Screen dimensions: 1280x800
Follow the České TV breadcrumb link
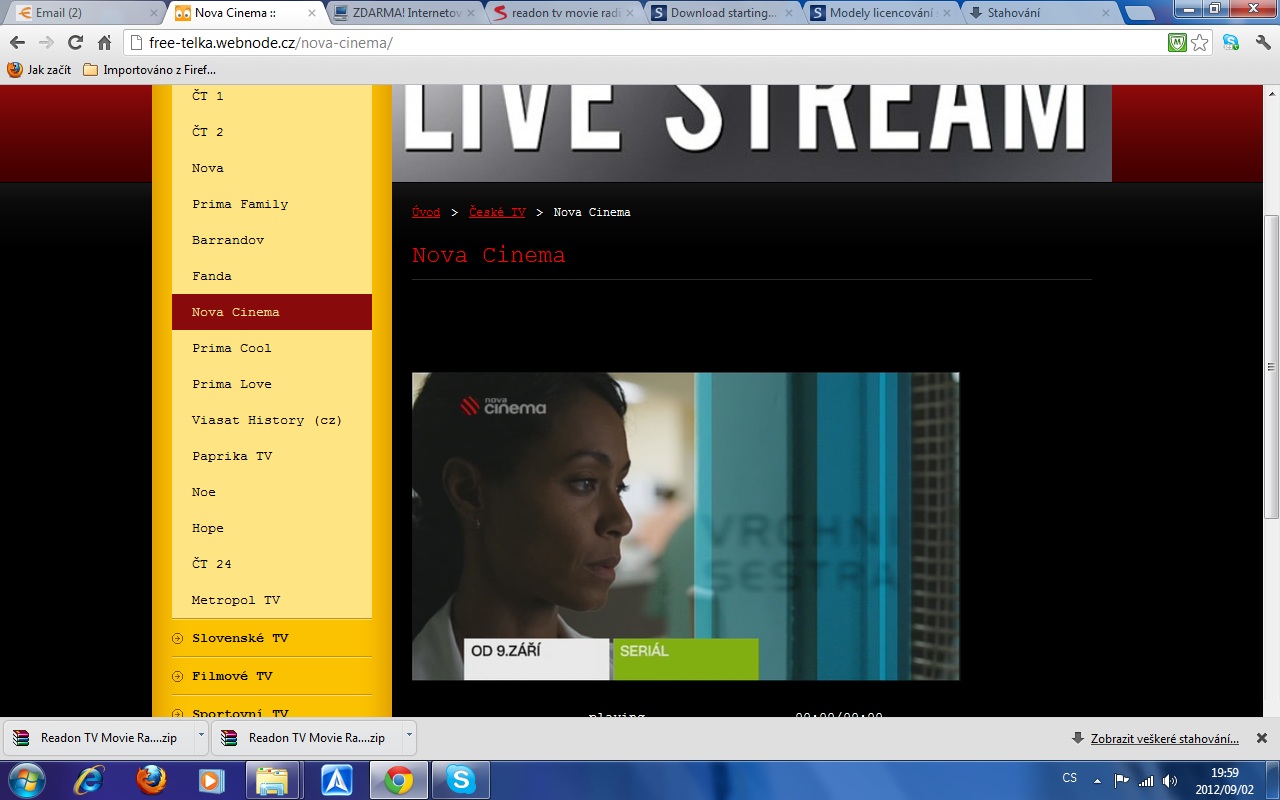pos(497,212)
